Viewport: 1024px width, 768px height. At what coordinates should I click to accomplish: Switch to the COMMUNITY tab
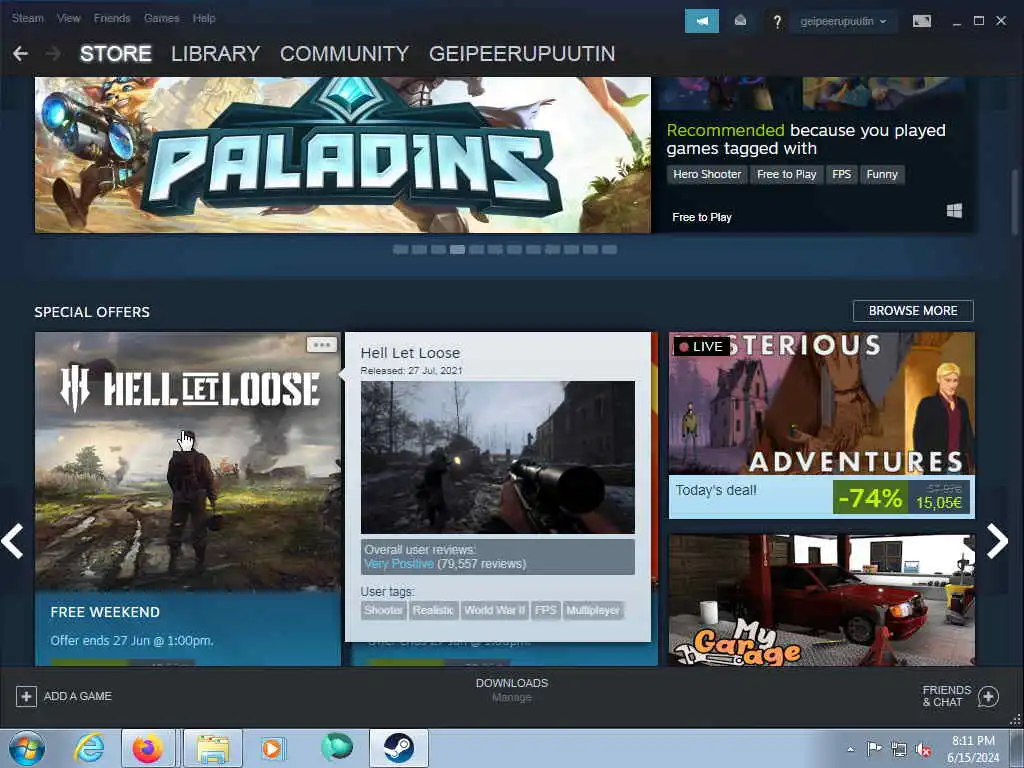344,54
